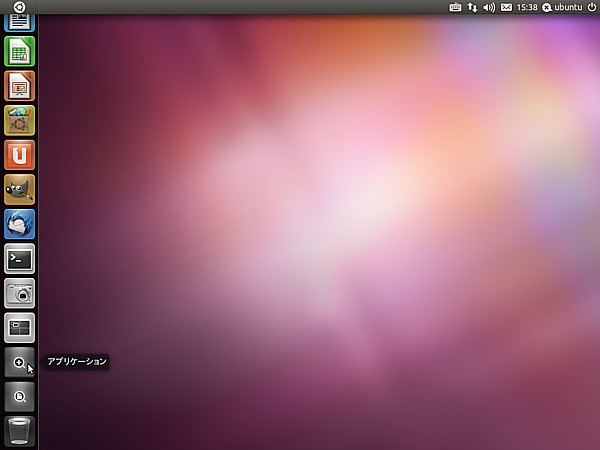The width and height of the screenshot is (600, 450).
Task: Open the keyboard input method indicator
Action: (x=455, y=7)
